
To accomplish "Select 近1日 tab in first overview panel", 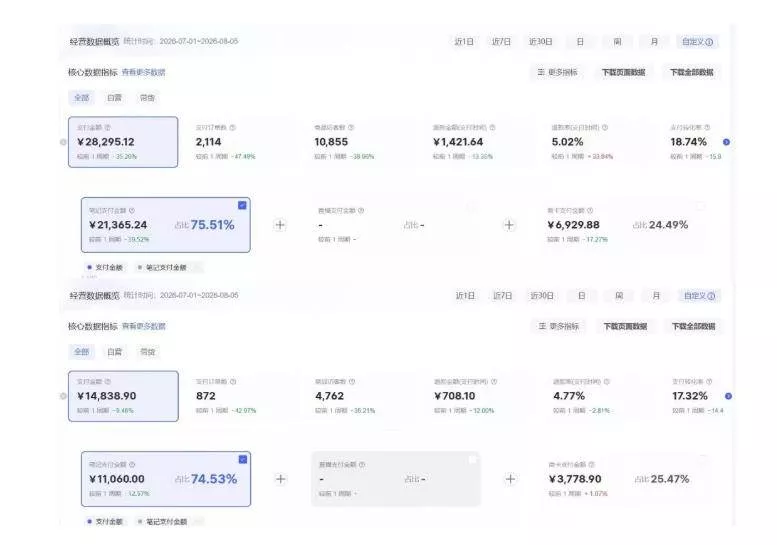I will point(464,42).
